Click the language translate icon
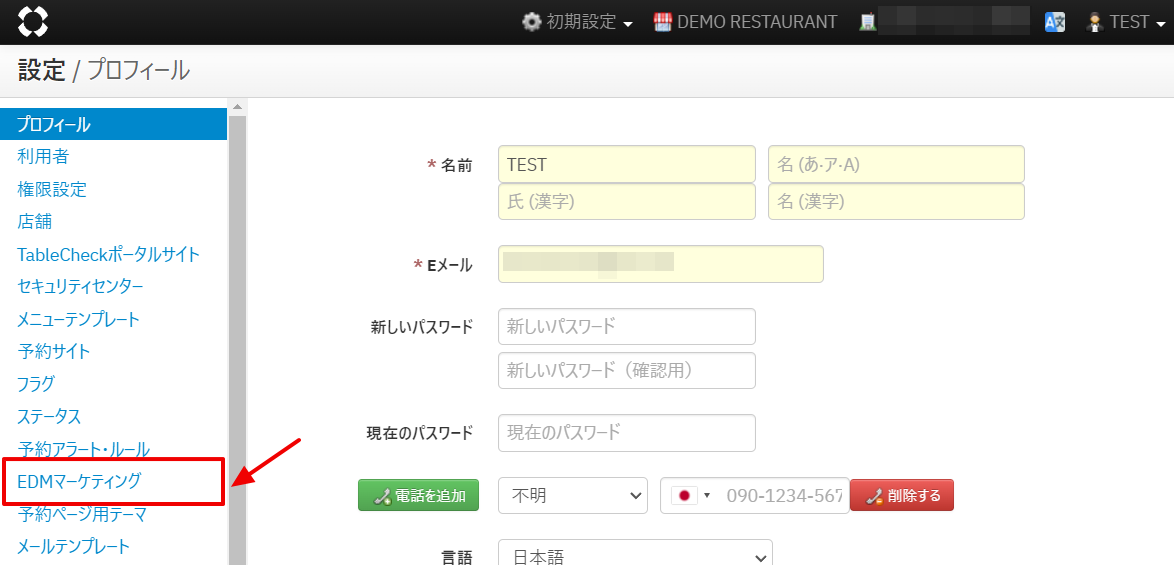Image resolution: width=1174 pixels, height=565 pixels. click(1055, 22)
